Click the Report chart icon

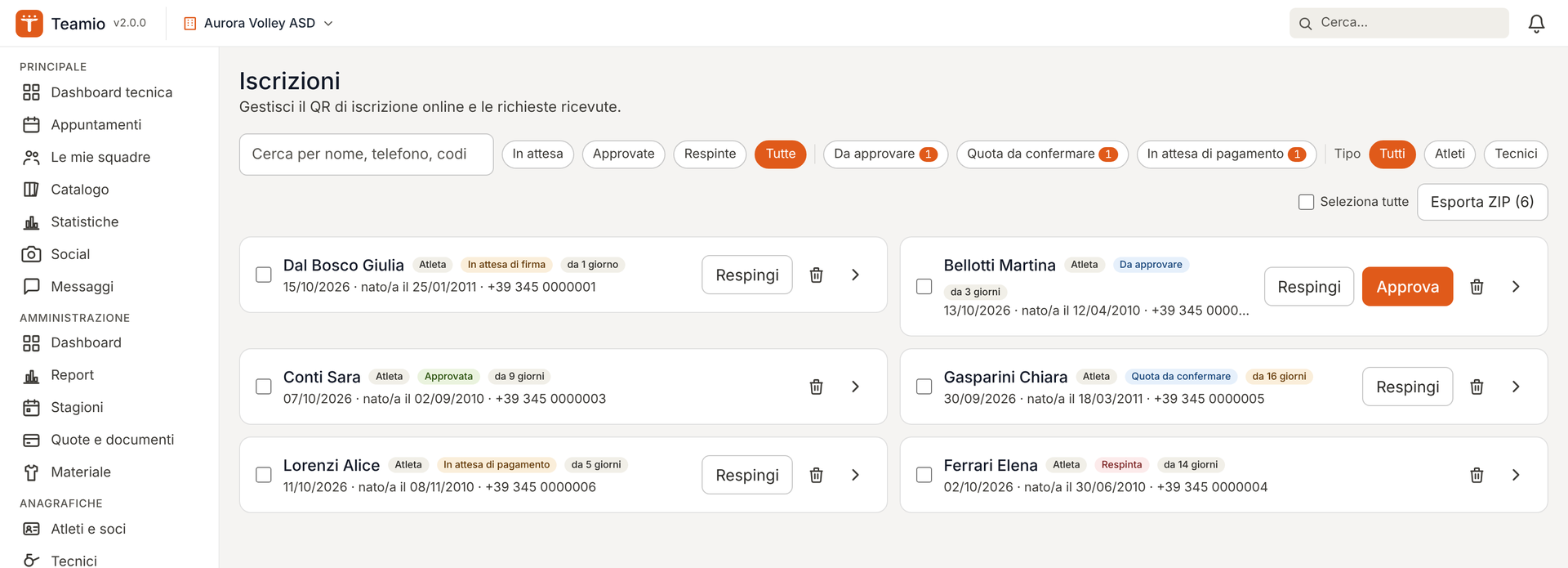coord(31,375)
